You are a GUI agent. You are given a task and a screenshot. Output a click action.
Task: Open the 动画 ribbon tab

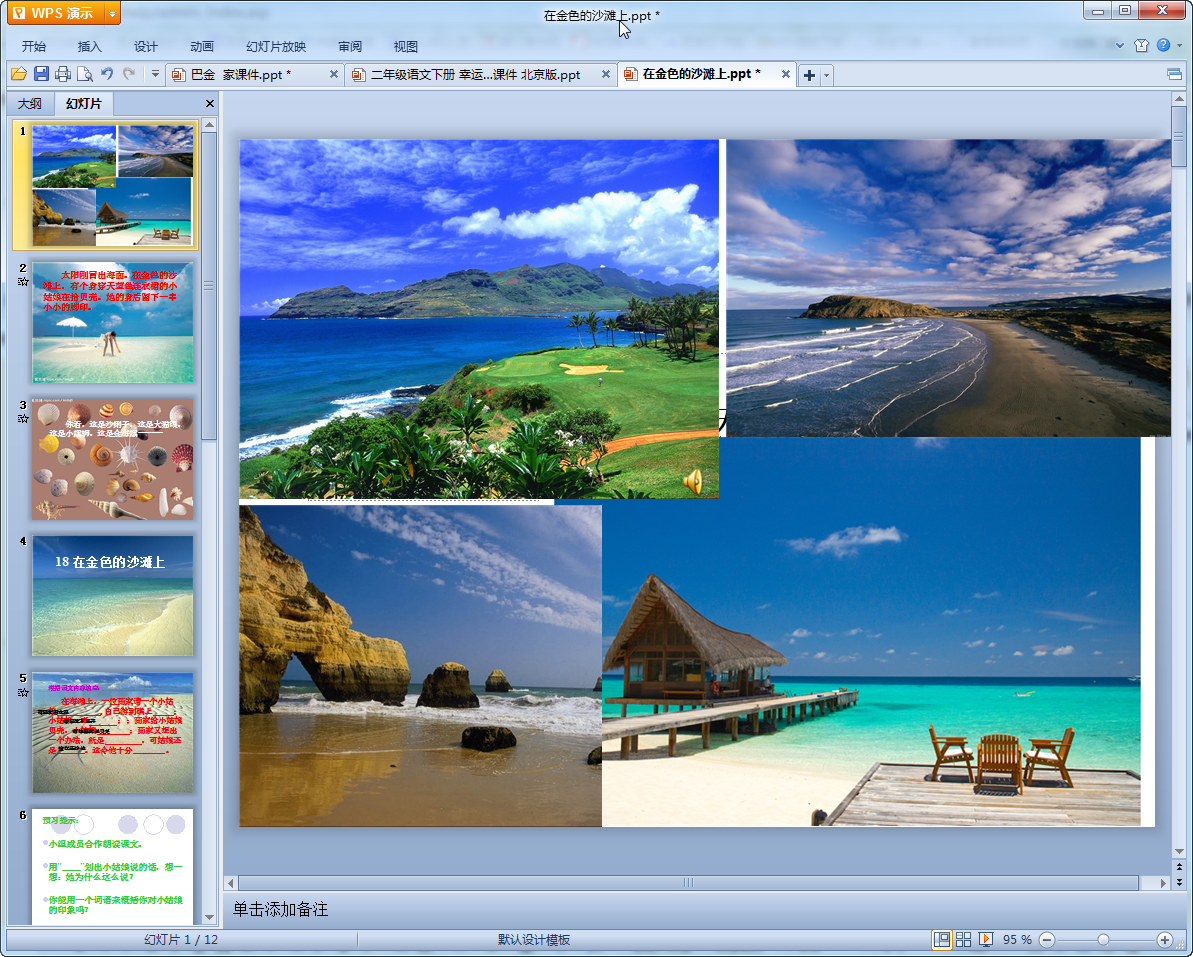(x=202, y=46)
